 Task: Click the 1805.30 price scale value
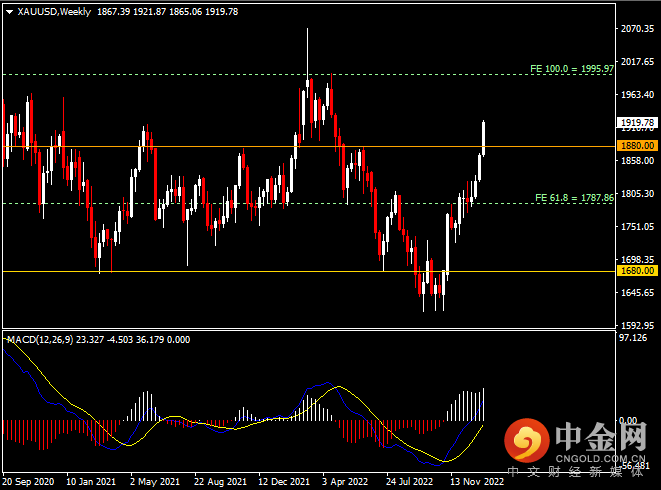pyautogui.click(x=637, y=194)
